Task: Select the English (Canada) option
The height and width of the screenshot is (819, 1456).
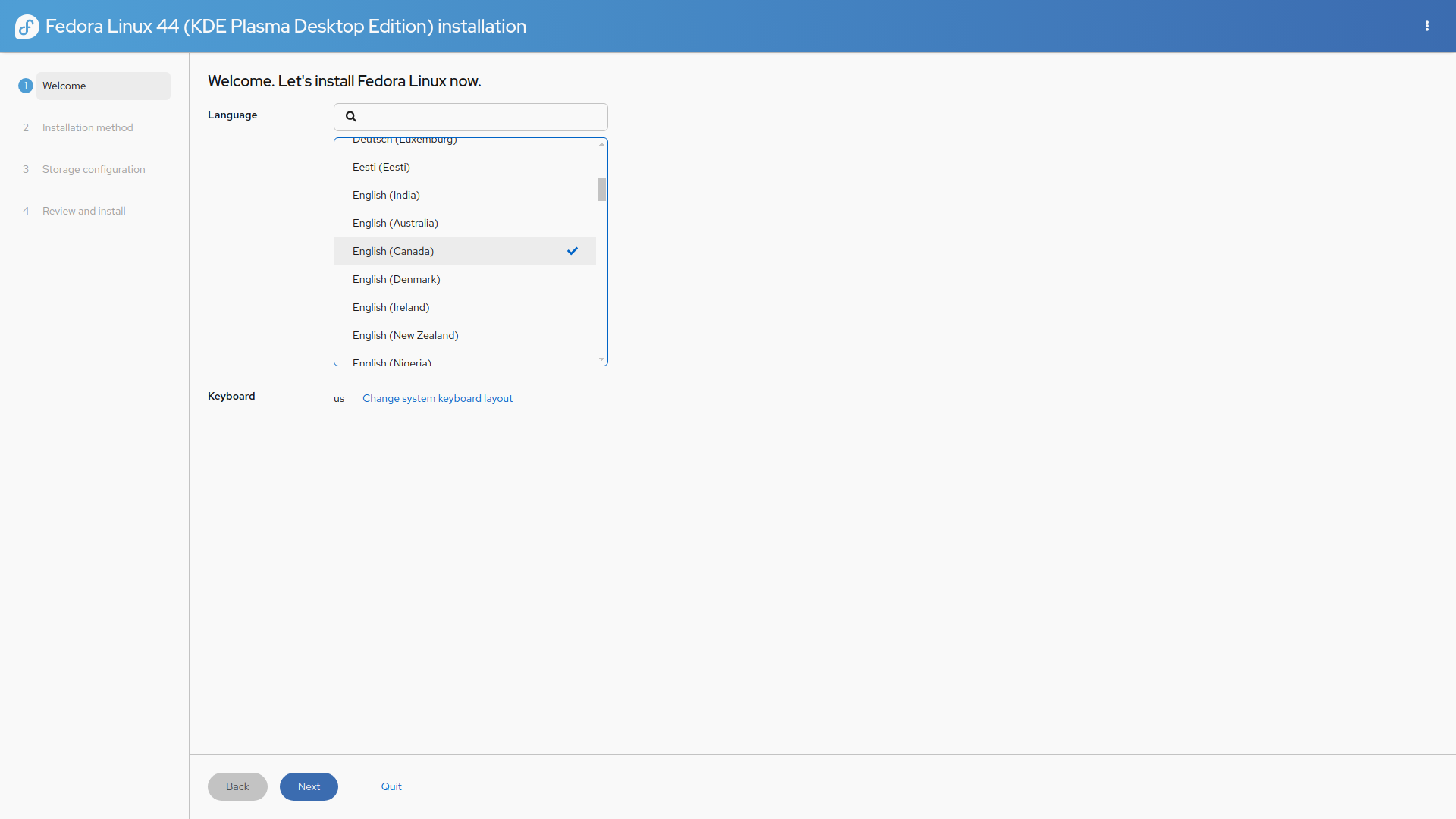Action: tap(466, 251)
